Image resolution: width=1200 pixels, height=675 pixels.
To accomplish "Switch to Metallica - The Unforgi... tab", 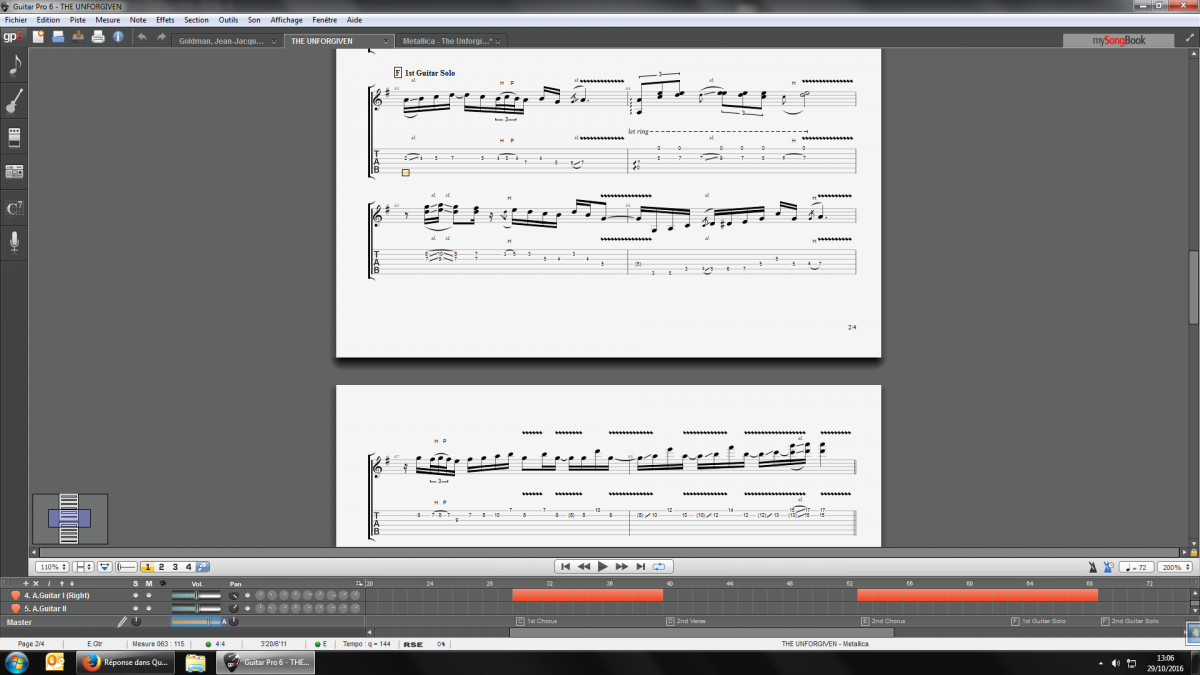I will tap(451, 41).
